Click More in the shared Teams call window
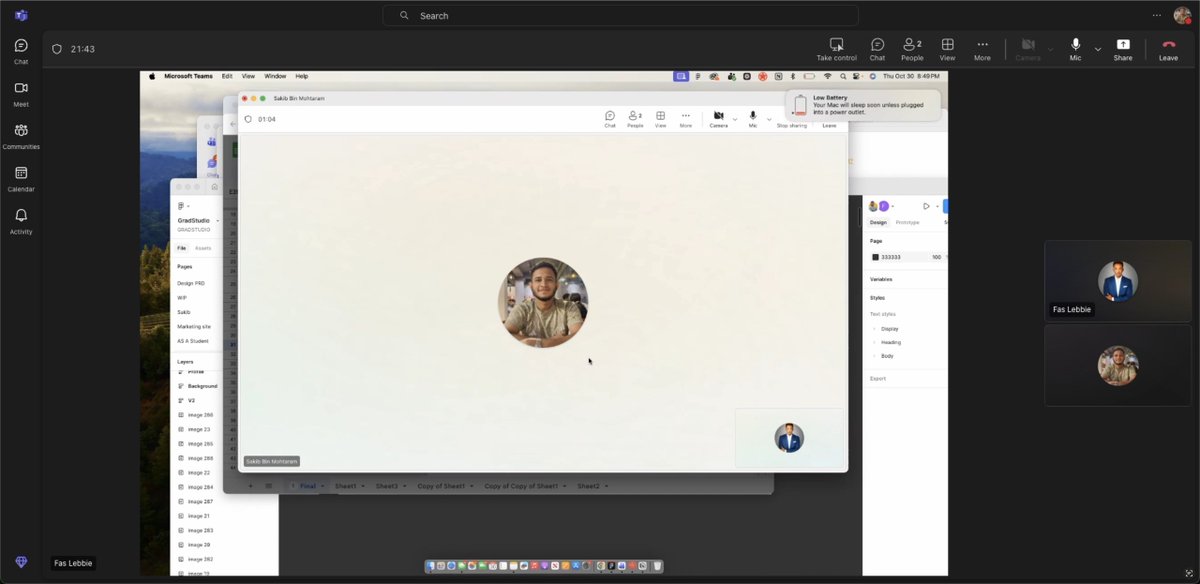Viewport: 1200px width, 584px height. click(685, 119)
